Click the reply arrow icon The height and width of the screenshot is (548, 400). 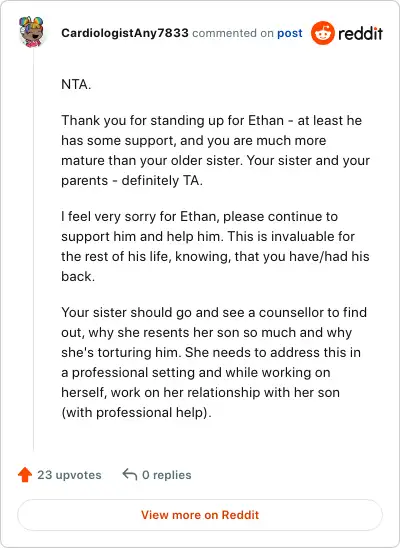129,474
